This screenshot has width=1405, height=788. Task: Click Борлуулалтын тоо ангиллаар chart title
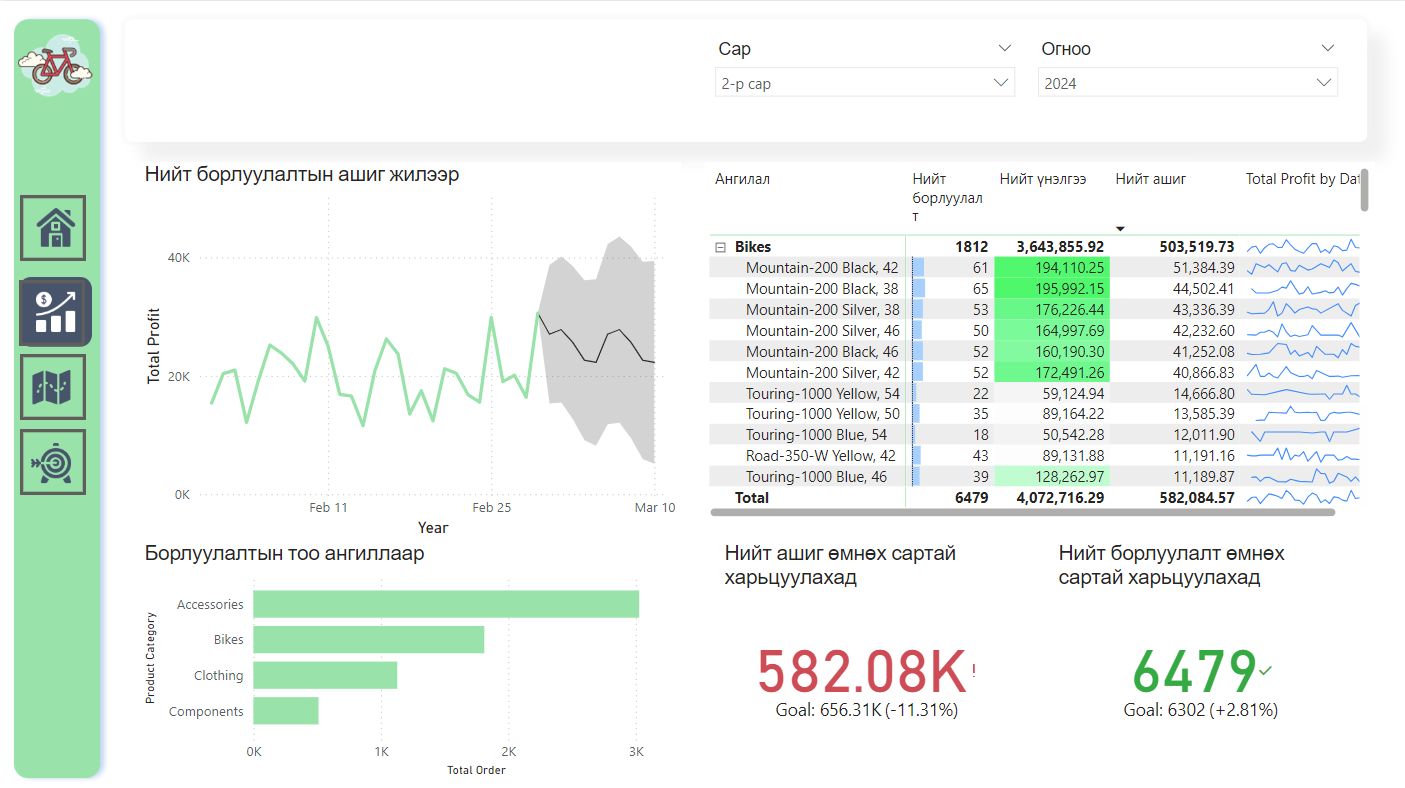coord(284,553)
